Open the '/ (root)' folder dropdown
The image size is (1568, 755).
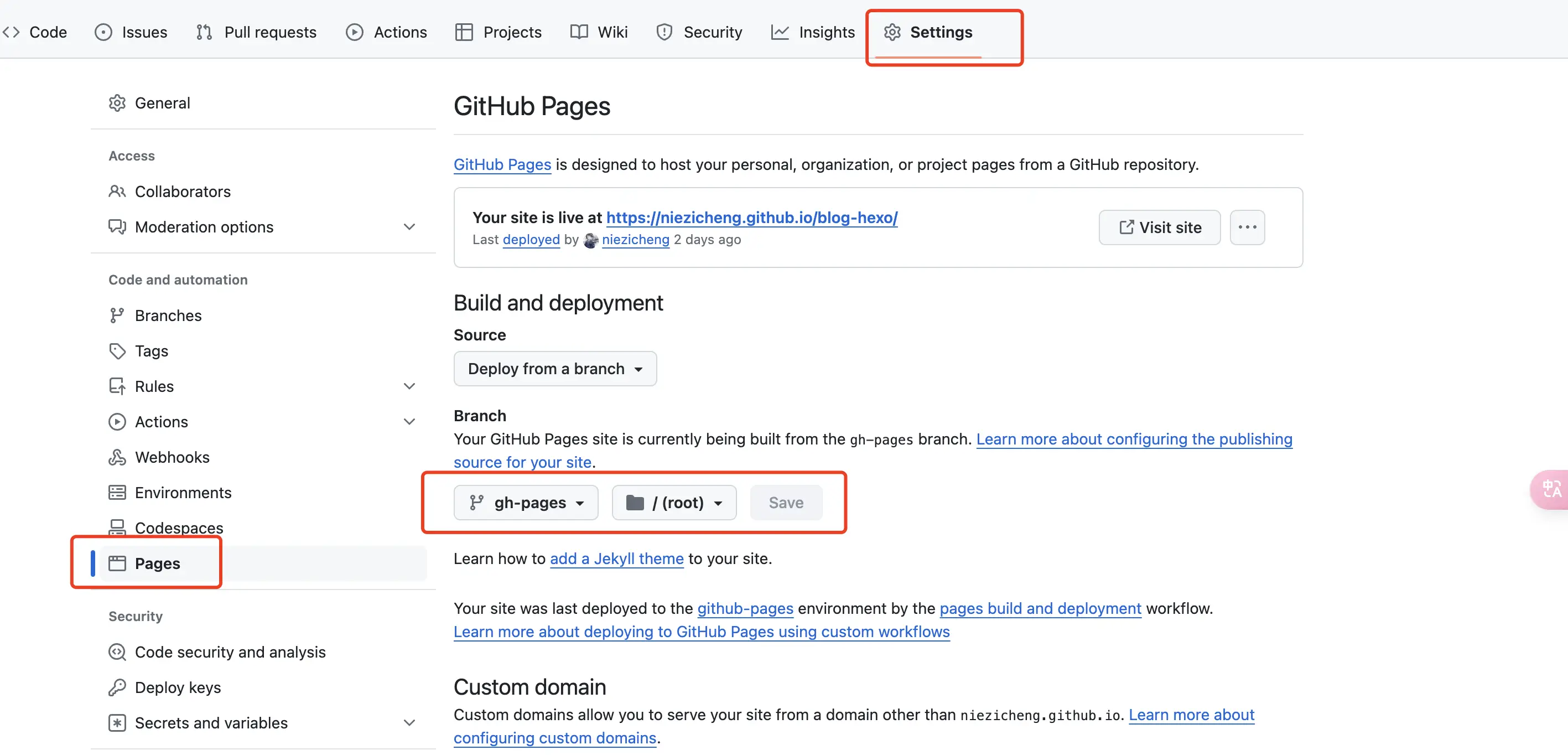(x=674, y=503)
